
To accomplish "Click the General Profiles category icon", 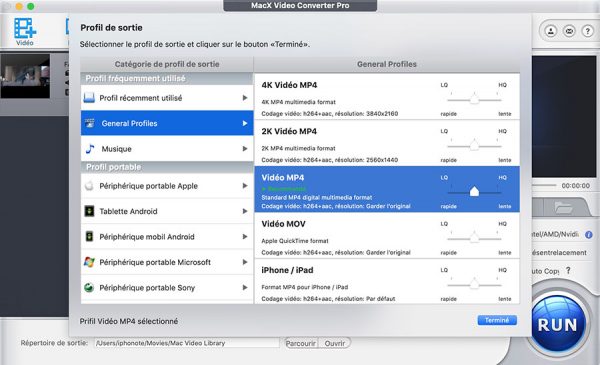I will click(90, 123).
